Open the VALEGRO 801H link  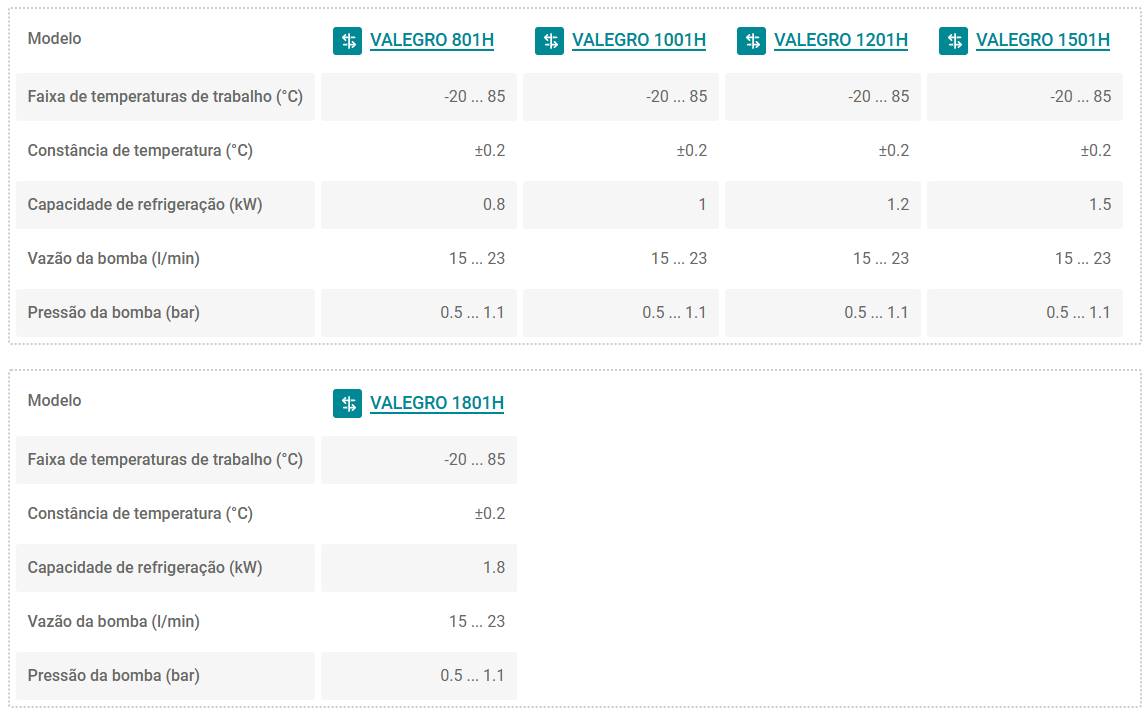[x=432, y=40]
